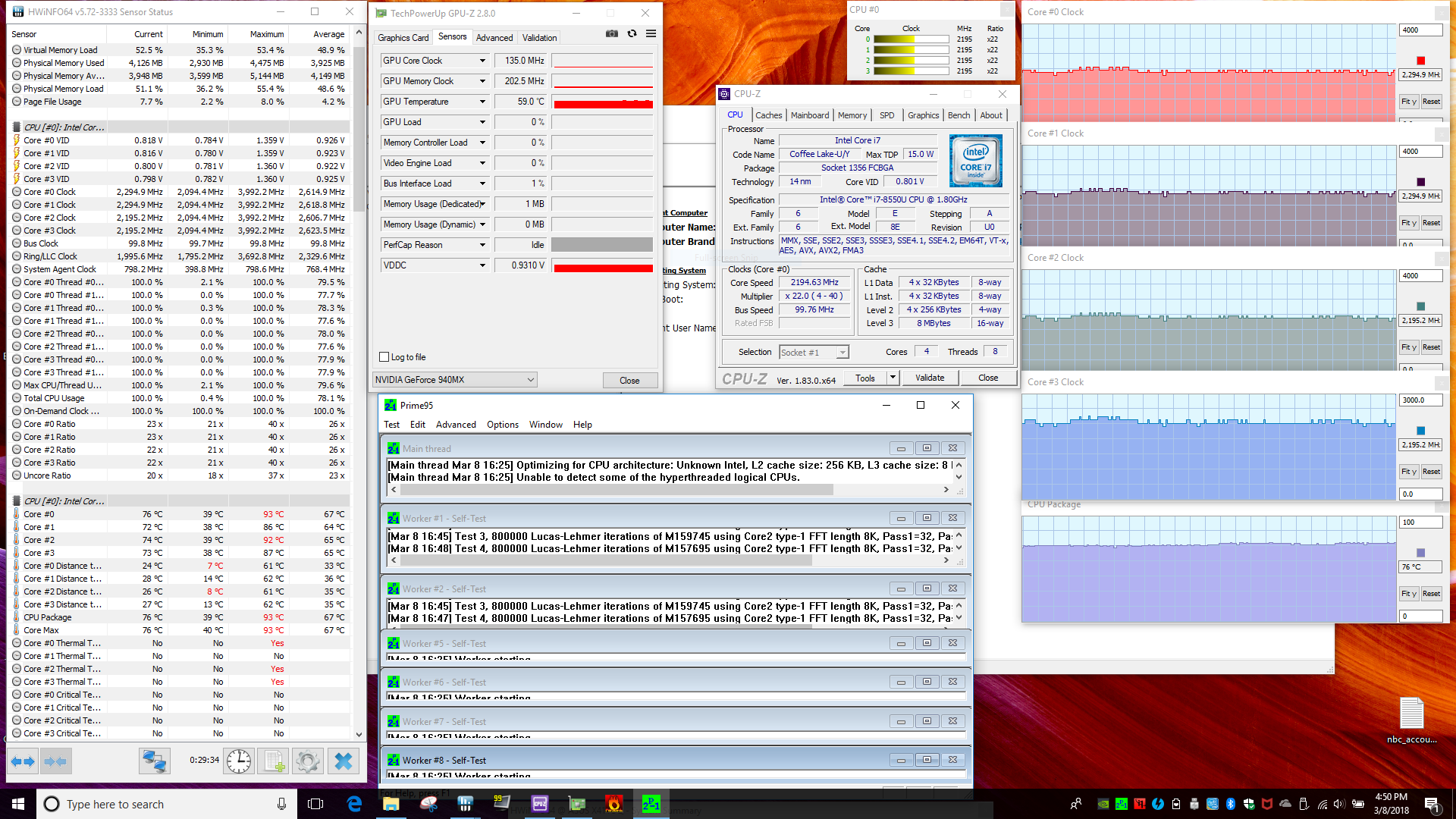Screen dimensions: 1456x819
Task: Close Prime95 Worker #2 sub-window
Action: coord(952,588)
